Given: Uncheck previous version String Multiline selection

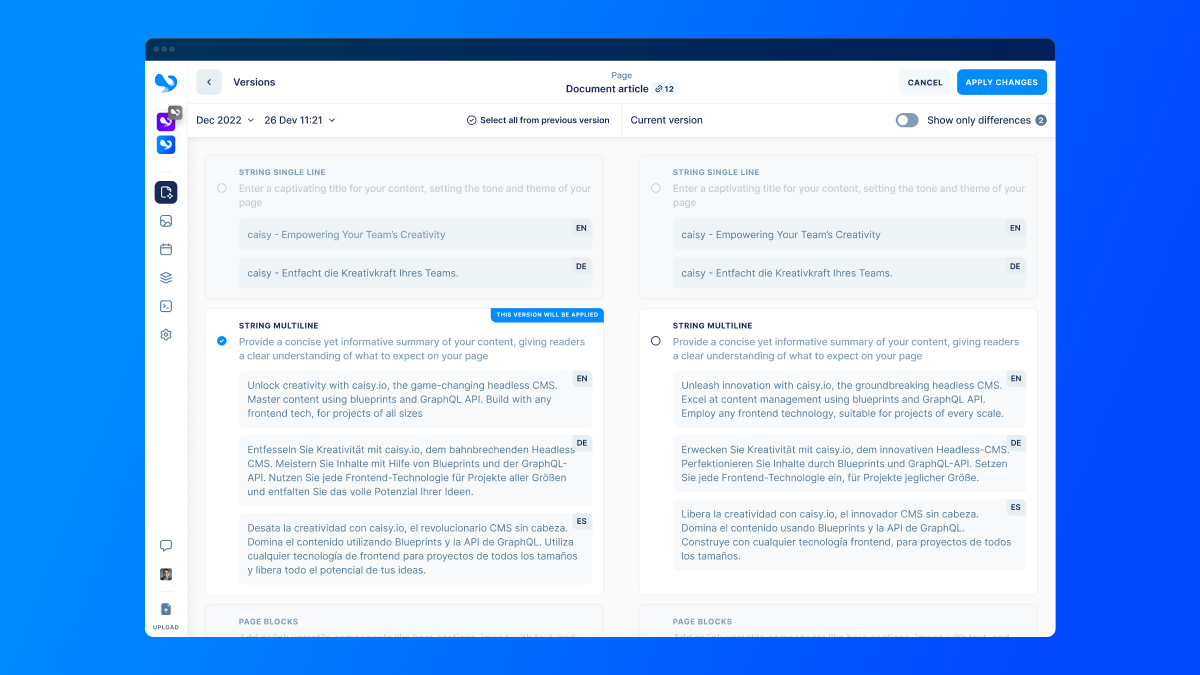Looking at the screenshot, I should (222, 341).
